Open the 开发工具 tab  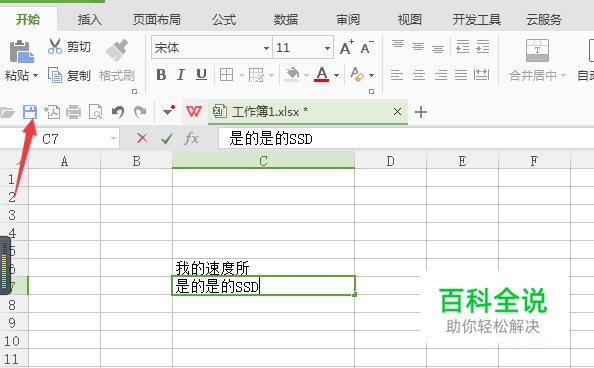(x=477, y=20)
